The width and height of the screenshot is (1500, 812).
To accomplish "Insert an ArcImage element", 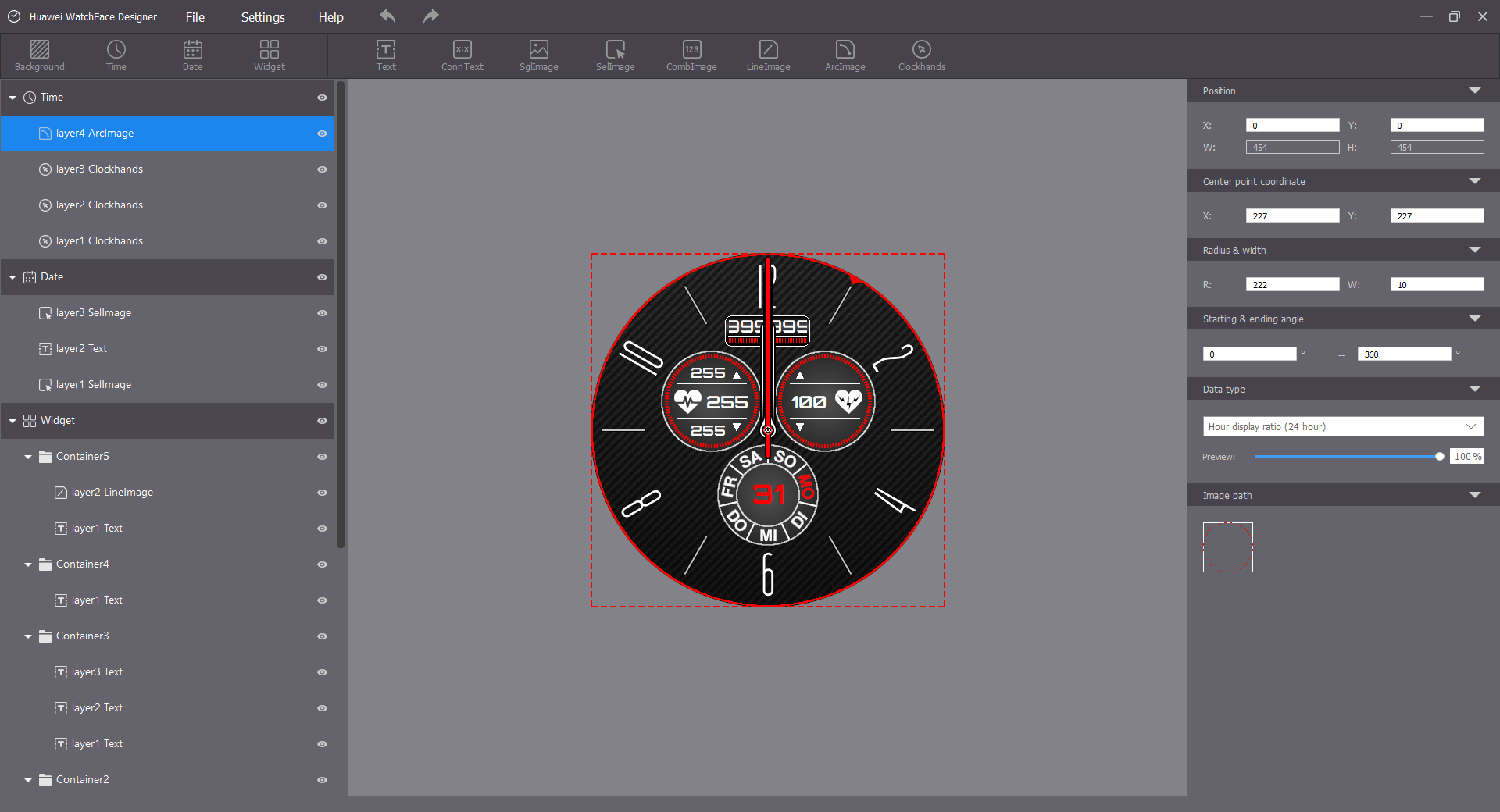I will [x=845, y=55].
